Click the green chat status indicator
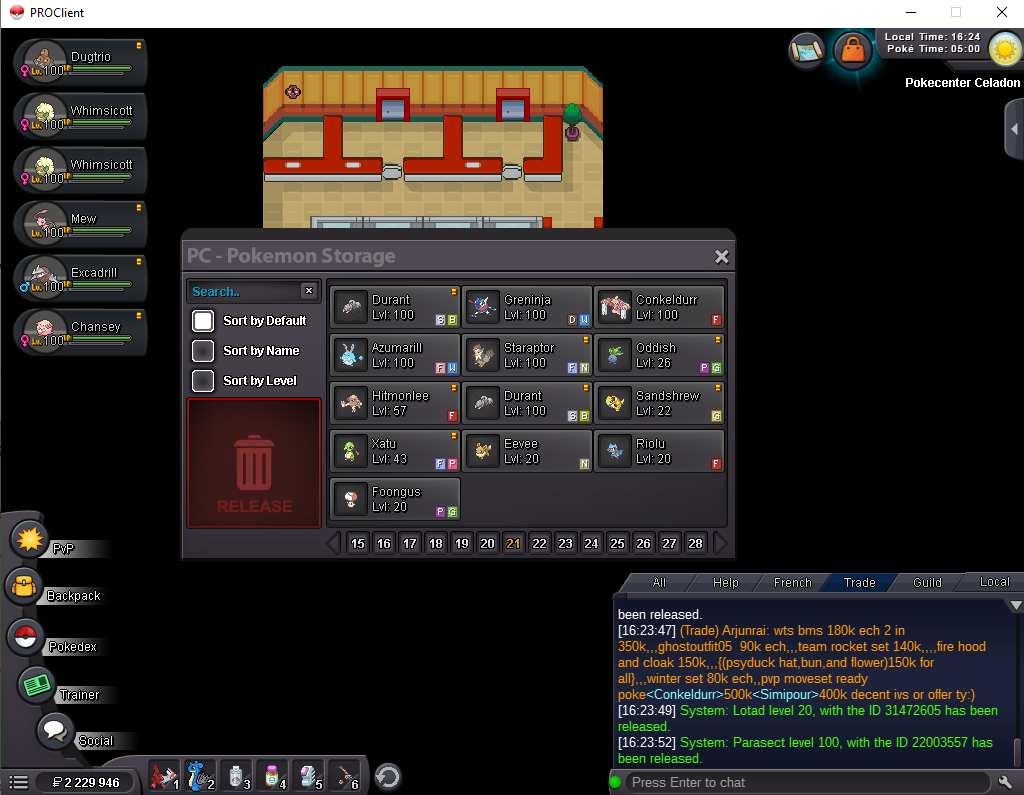 click(x=615, y=782)
